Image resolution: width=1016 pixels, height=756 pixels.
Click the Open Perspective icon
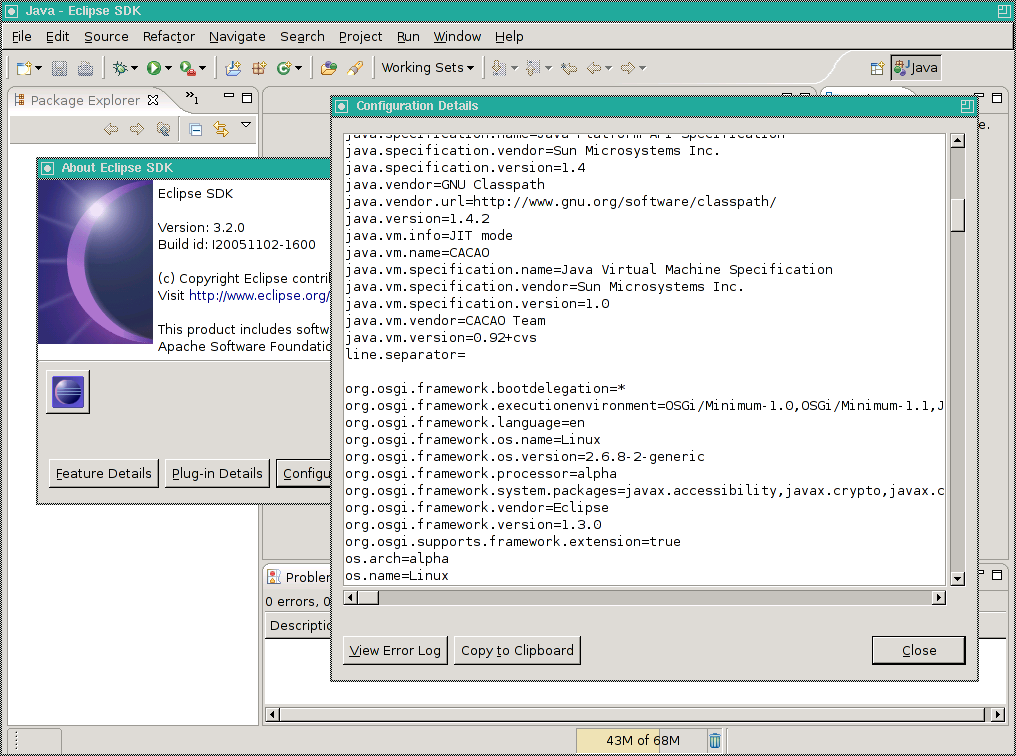point(877,68)
